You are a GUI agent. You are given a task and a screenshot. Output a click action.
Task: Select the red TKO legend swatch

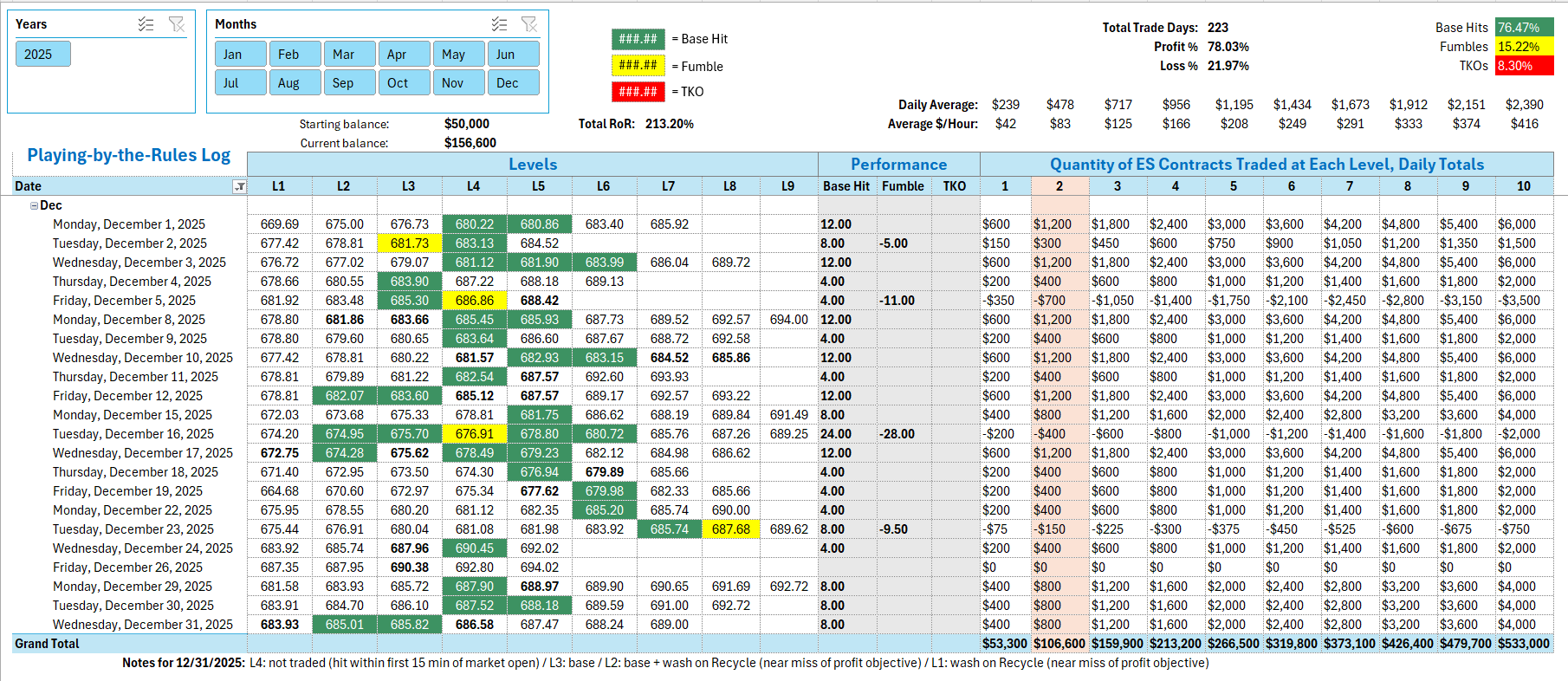coord(638,91)
